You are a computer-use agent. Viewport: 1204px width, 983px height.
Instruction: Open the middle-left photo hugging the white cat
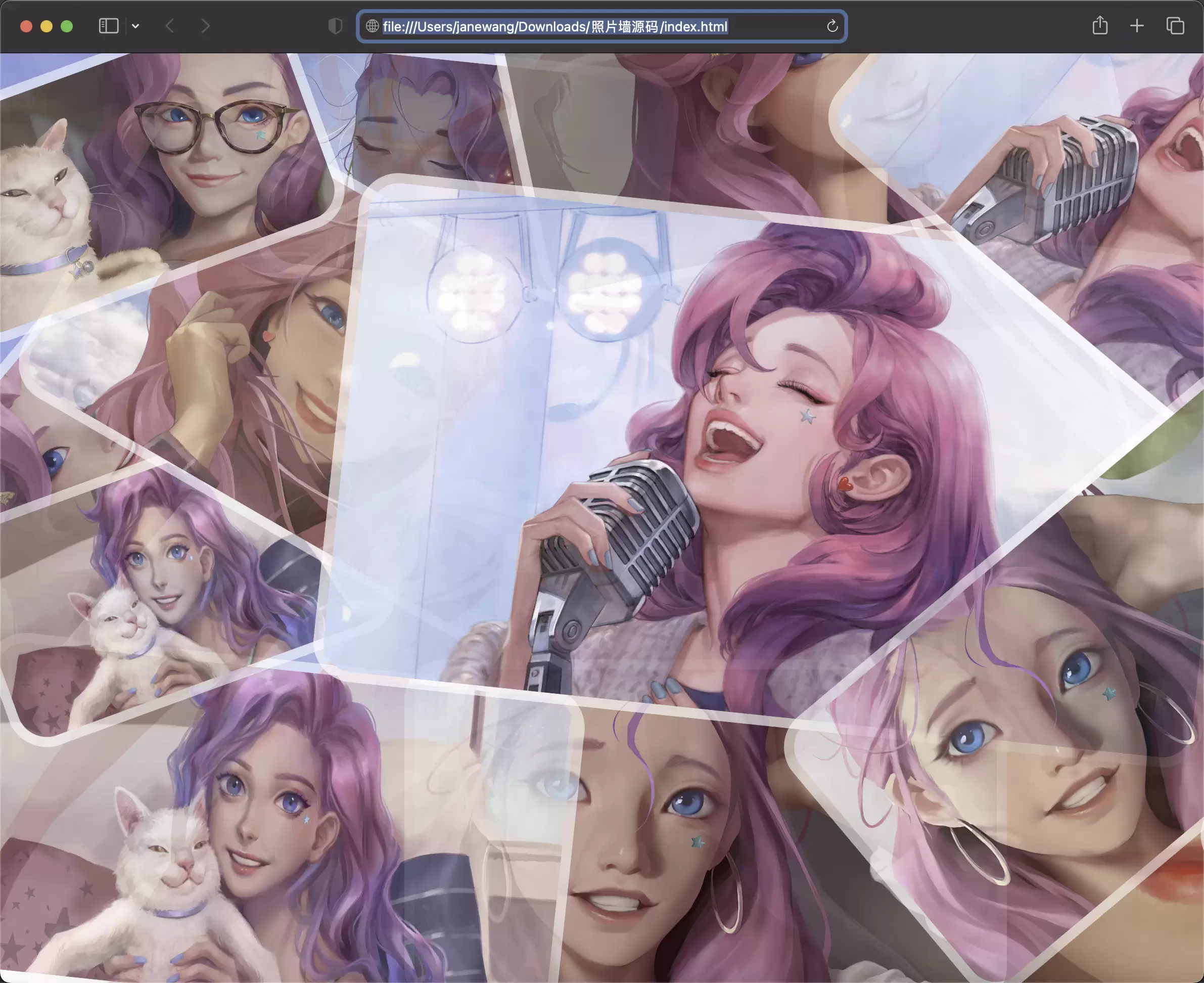pos(159,600)
